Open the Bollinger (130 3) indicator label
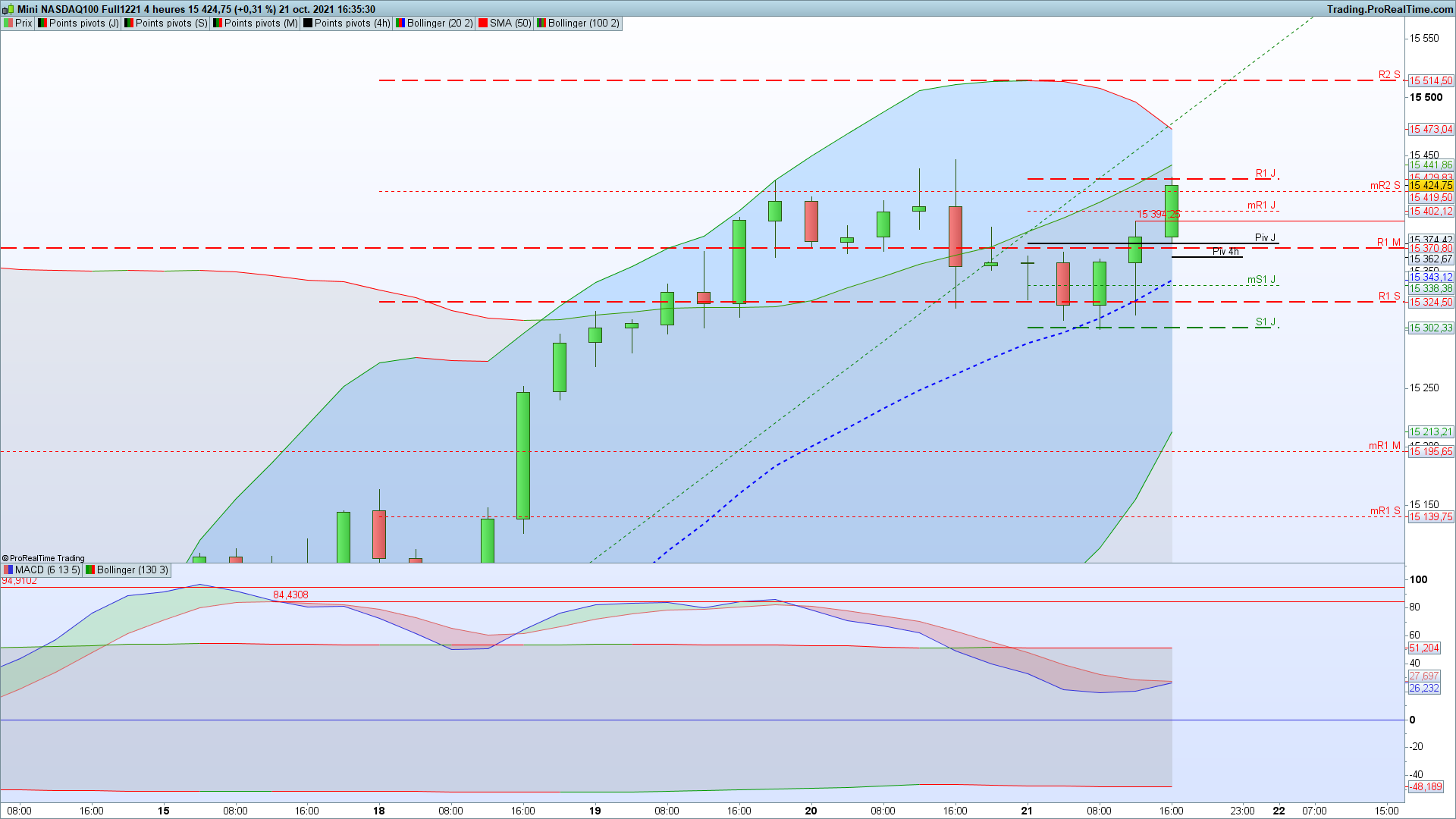This screenshot has width=1456, height=819. [x=132, y=570]
